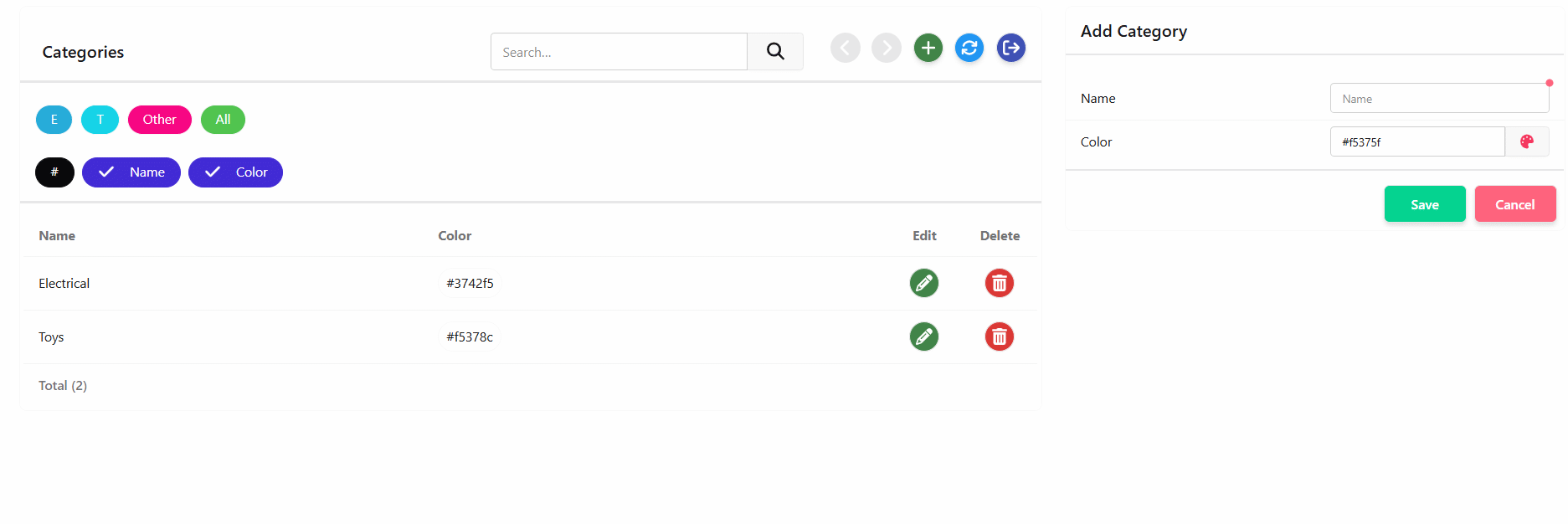Click the blue refresh icon
The height and width of the screenshot is (524, 1568).
969,48
